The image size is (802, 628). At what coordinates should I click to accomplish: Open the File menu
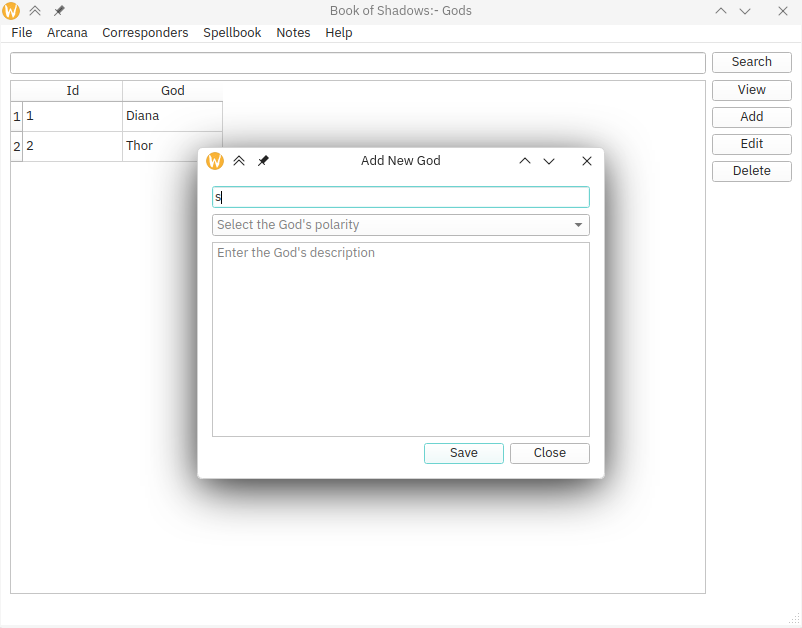[22, 33]
